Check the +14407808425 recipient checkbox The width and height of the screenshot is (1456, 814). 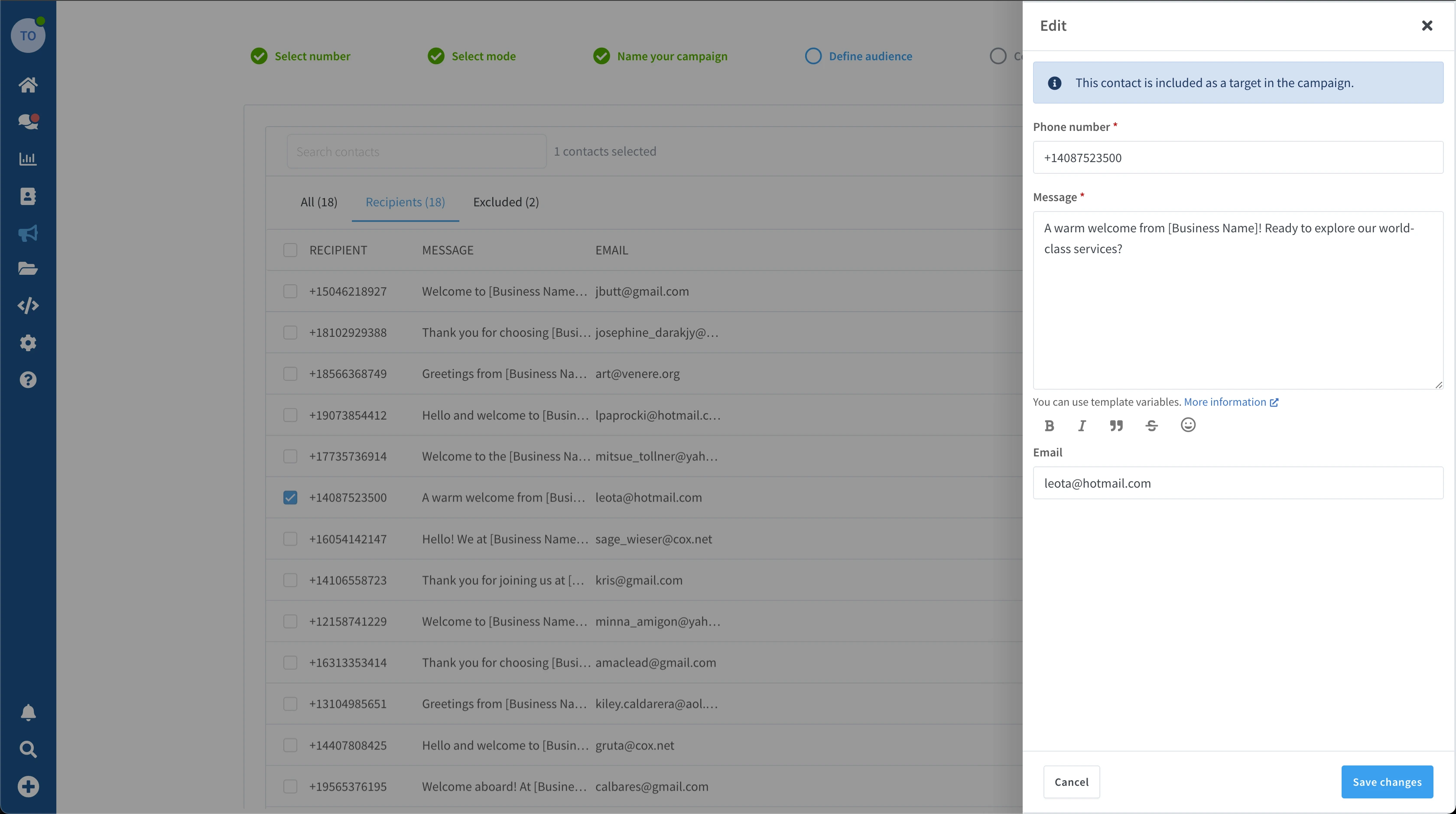290,745
